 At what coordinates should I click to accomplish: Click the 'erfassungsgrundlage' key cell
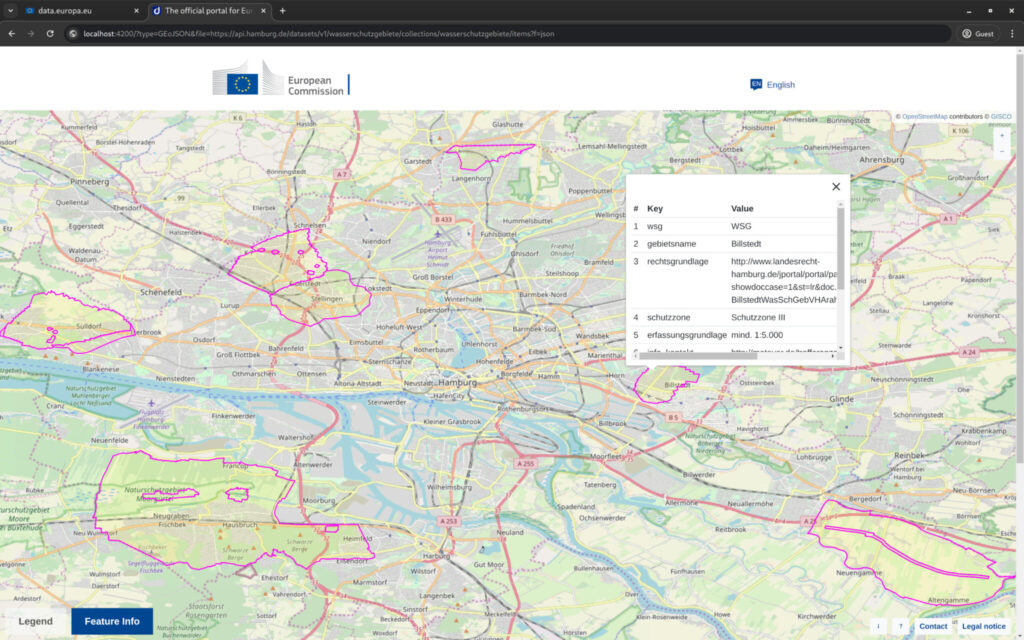(x=686, y=335)
